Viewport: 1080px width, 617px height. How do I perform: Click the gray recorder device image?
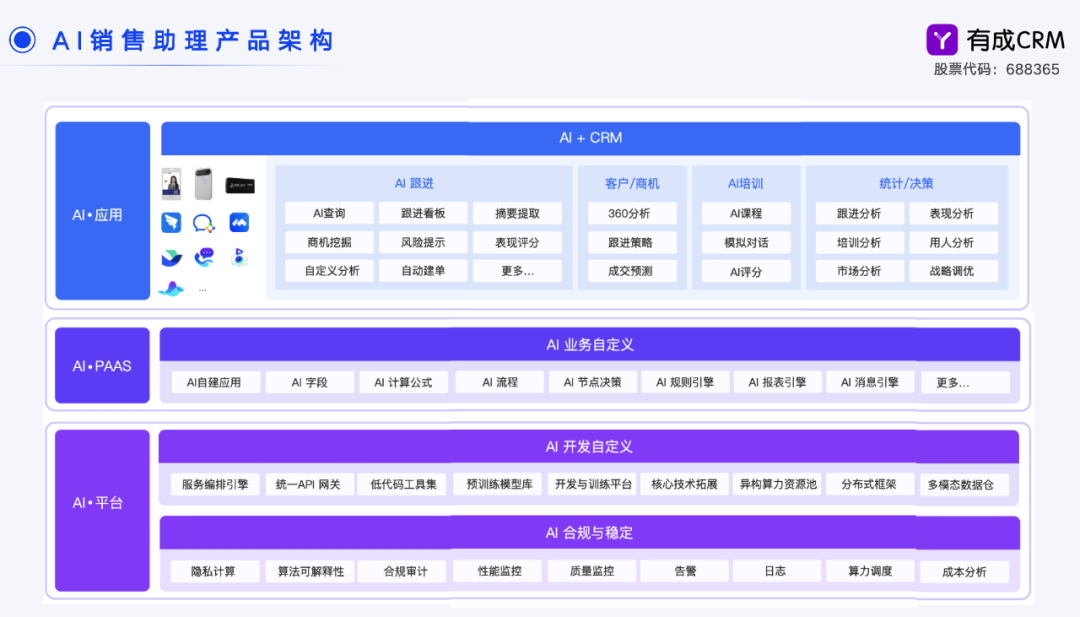pos(204,184)
